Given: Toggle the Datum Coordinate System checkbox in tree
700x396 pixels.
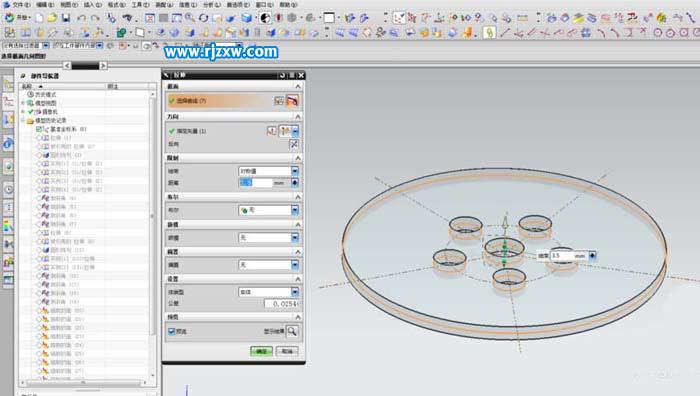Looking at the screenshot, I should pos(39,129).
